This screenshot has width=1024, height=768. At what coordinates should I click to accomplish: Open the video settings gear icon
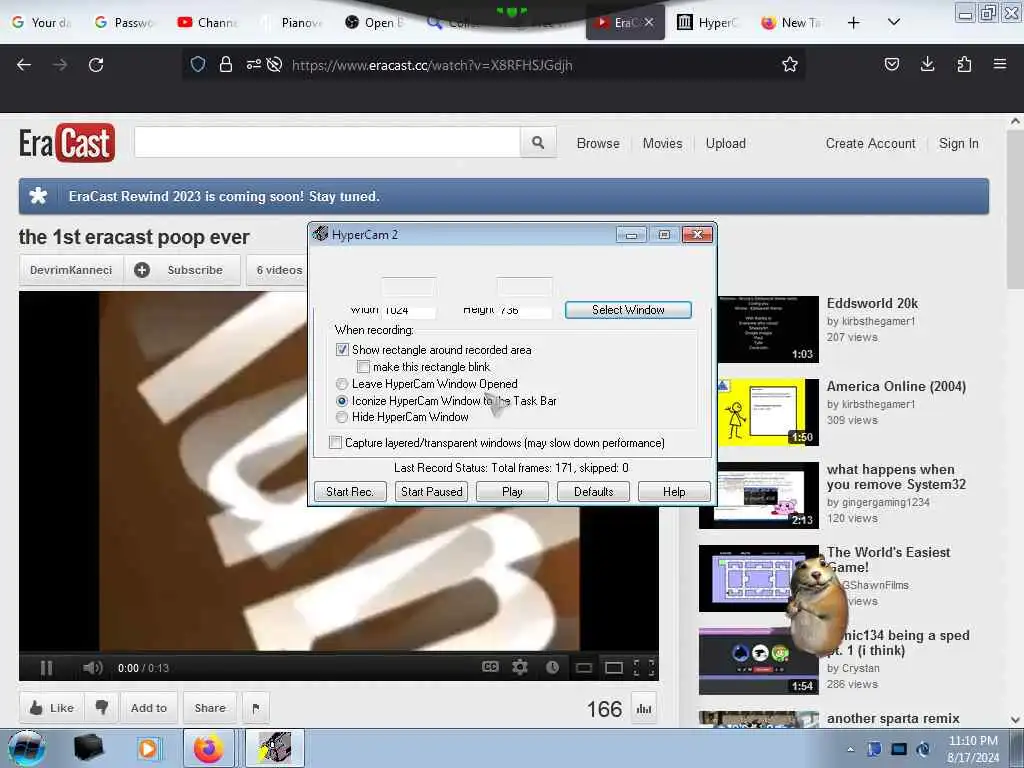click(520, 667)
